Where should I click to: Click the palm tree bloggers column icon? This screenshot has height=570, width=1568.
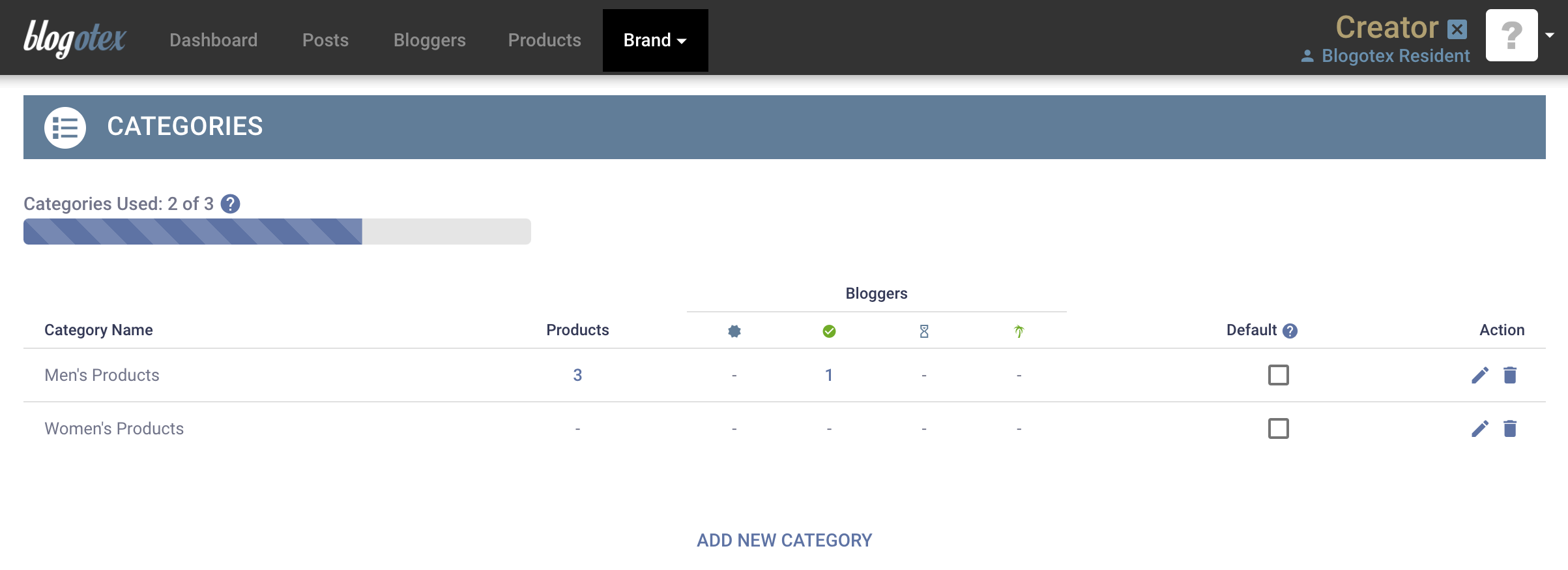[1019, 331]
